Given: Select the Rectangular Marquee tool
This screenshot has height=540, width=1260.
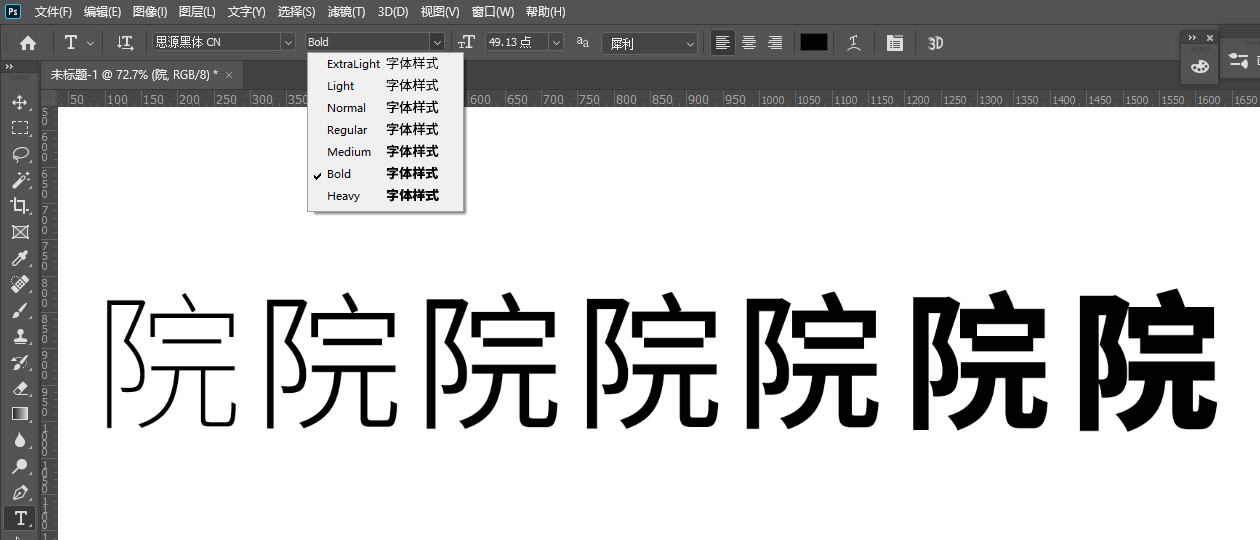Looking at the screenshot, I should (x=20, y=128).
